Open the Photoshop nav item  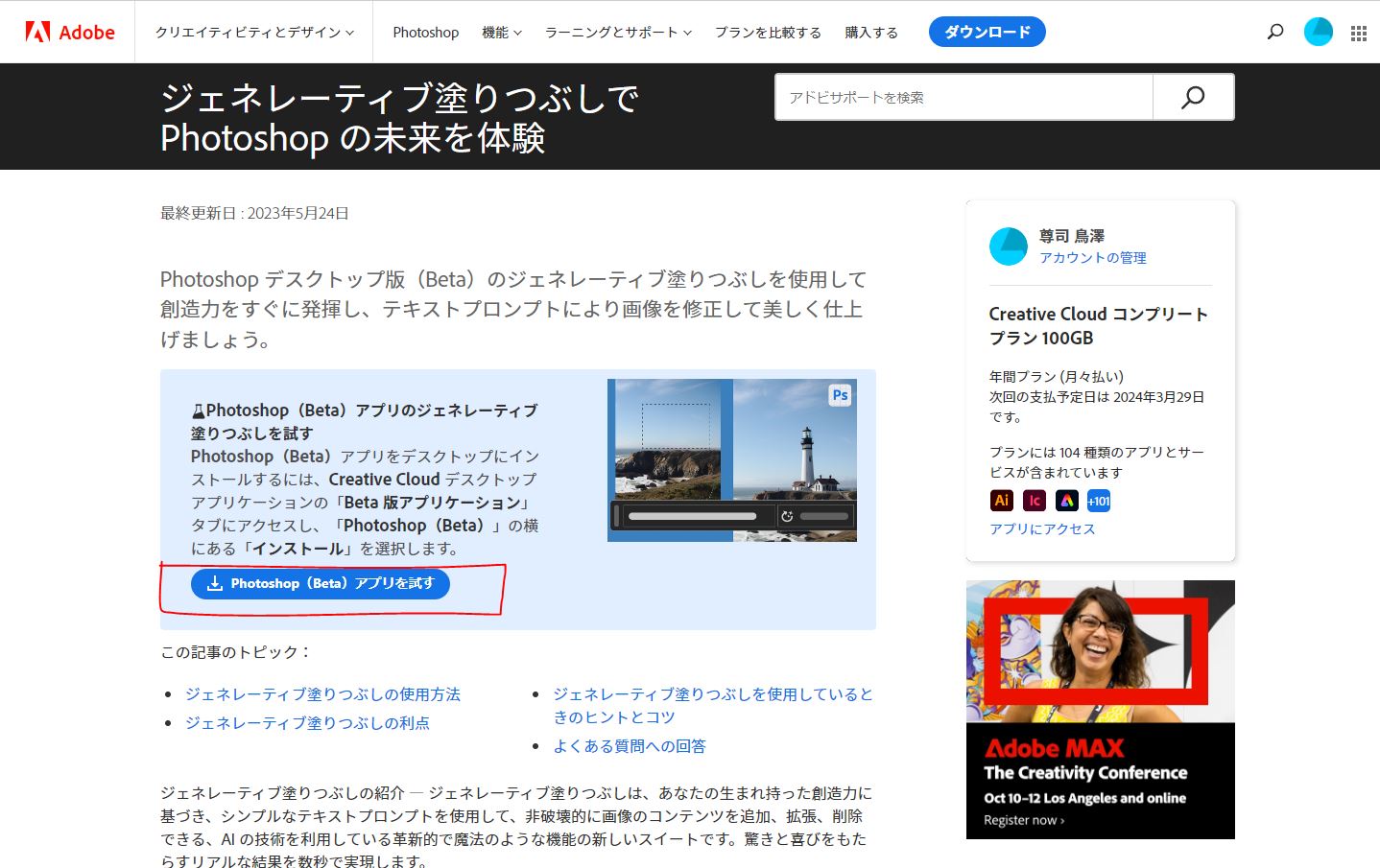[426, 33]
